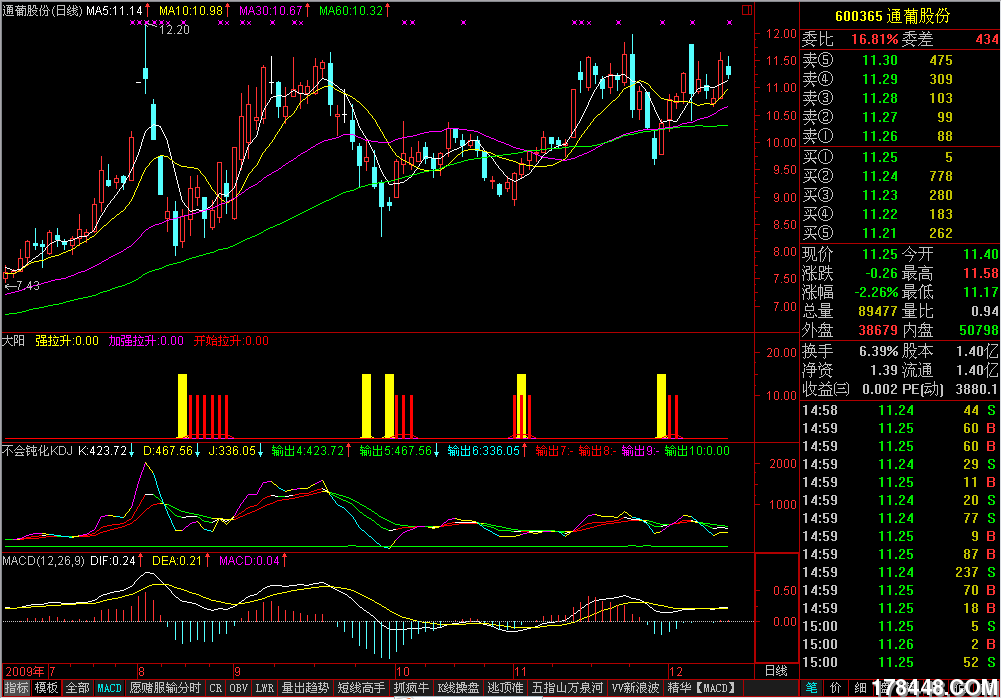This screenshot has height=699, width=1001.
Task: Switch to the 价 price tab
Action: pyautogui.click(x=835, y=688)
